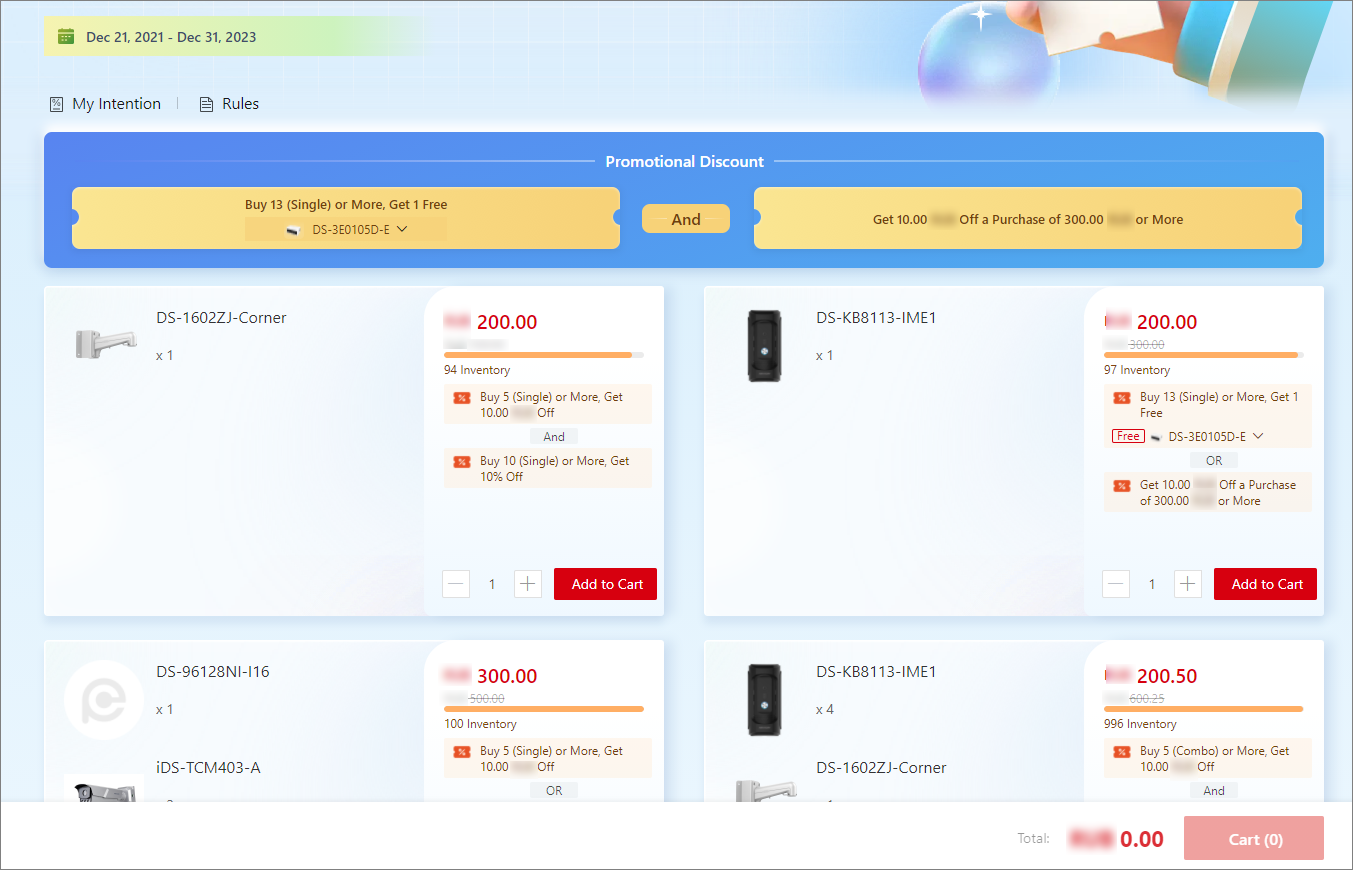Add the 97 Inventory DS-KB8113-IME1 item to cart

pos(1266,584)
